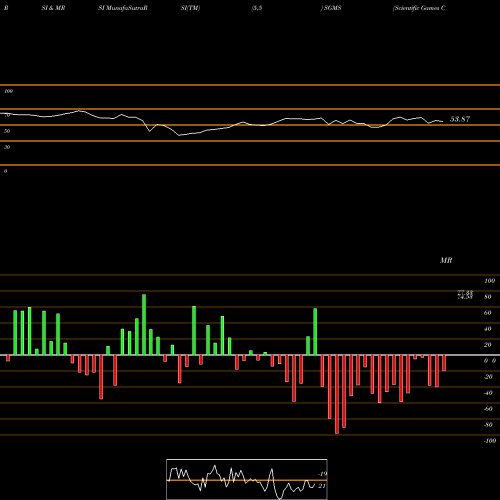Click the MR axis label -60

point(488,409)
